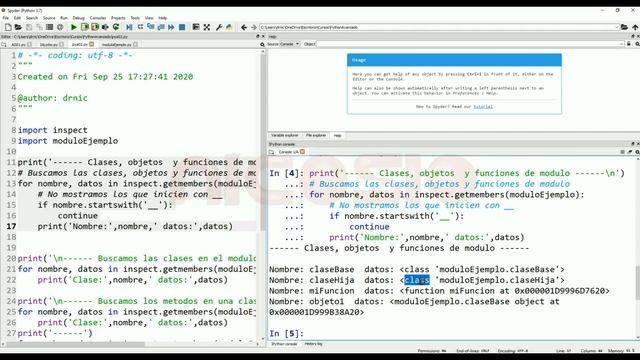
Task: Close the active editor tab with the red X
Action: pyautogui.click(x=92, y=44)
